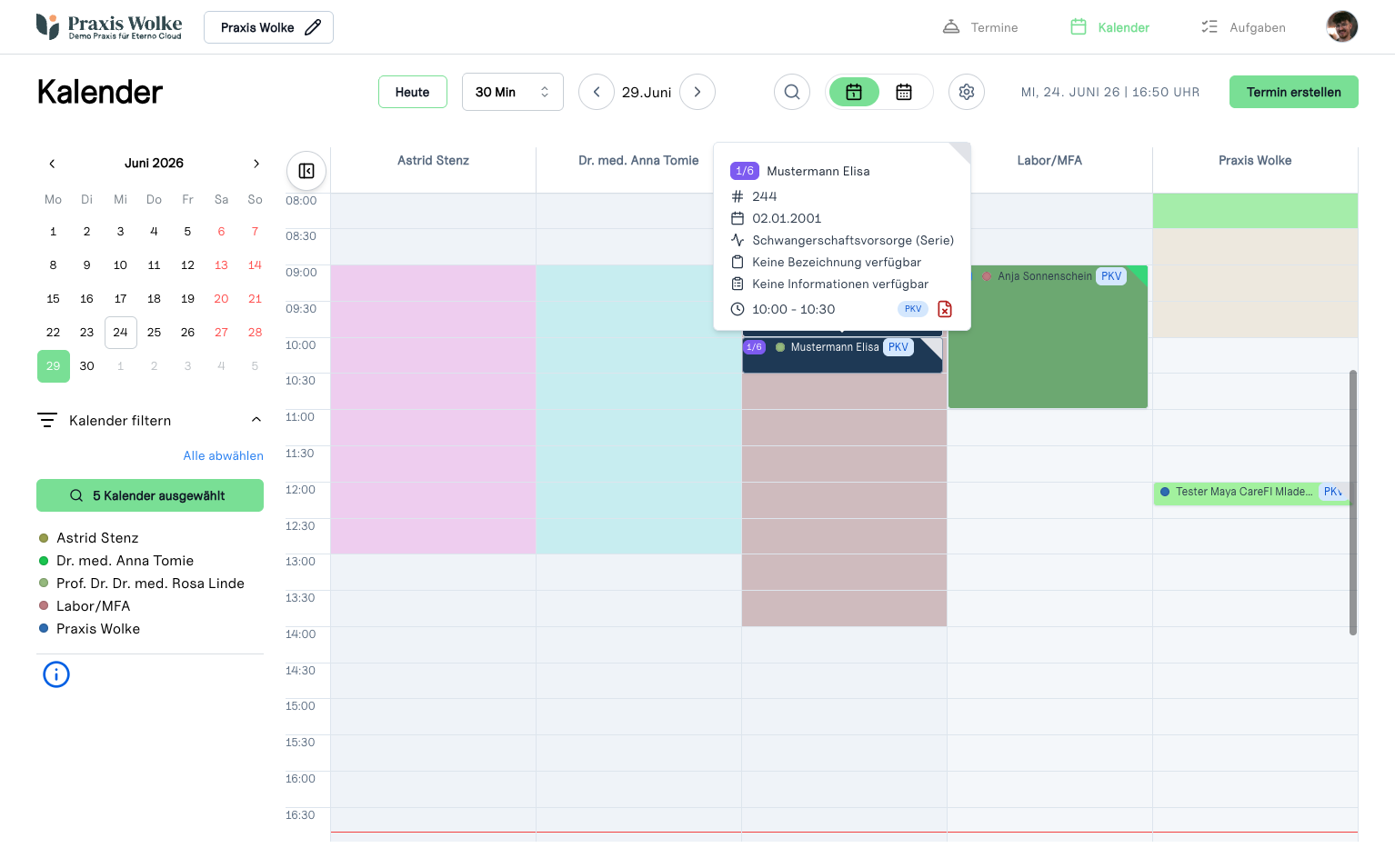Viewport: 1395px width, 868px height.
Task: Open user profile avatar
Action: (1342, 26)
